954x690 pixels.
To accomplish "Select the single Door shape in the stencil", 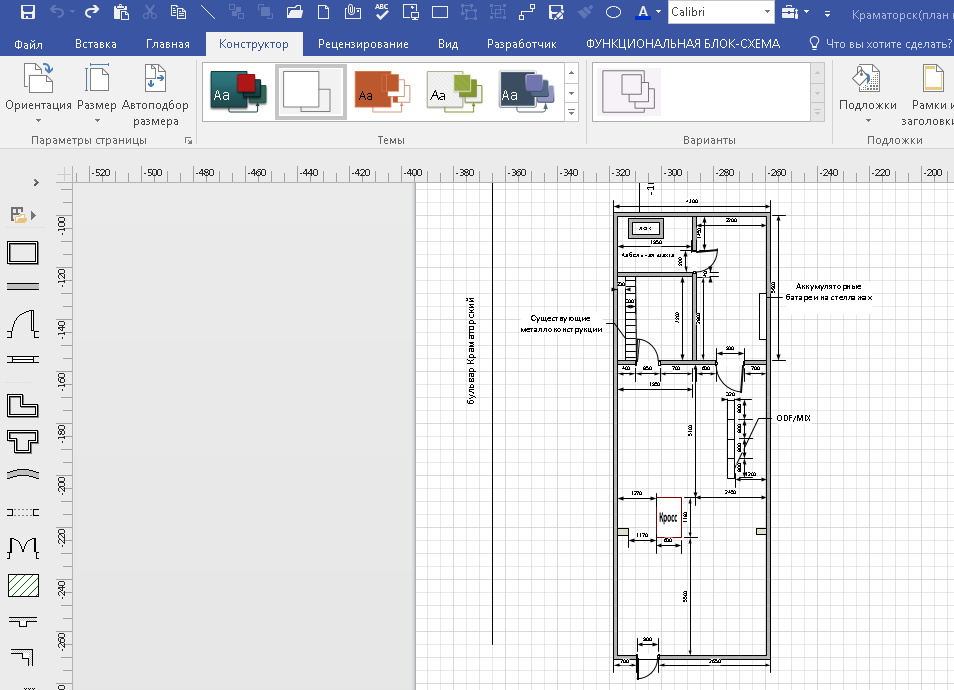I will coord(23,324).
